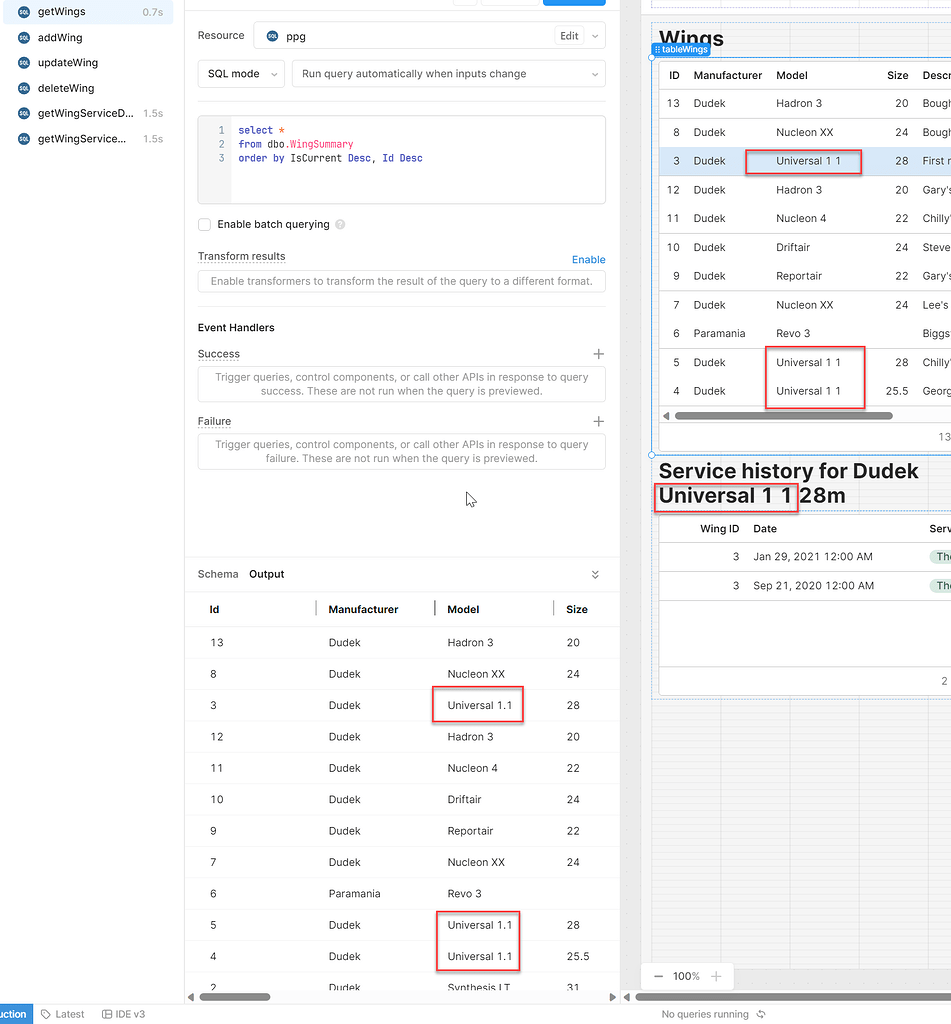The height and width of the screenshot is (1024, 951).
Task: Click the Edit button for the ppg resource
Action: click(568, 36)
